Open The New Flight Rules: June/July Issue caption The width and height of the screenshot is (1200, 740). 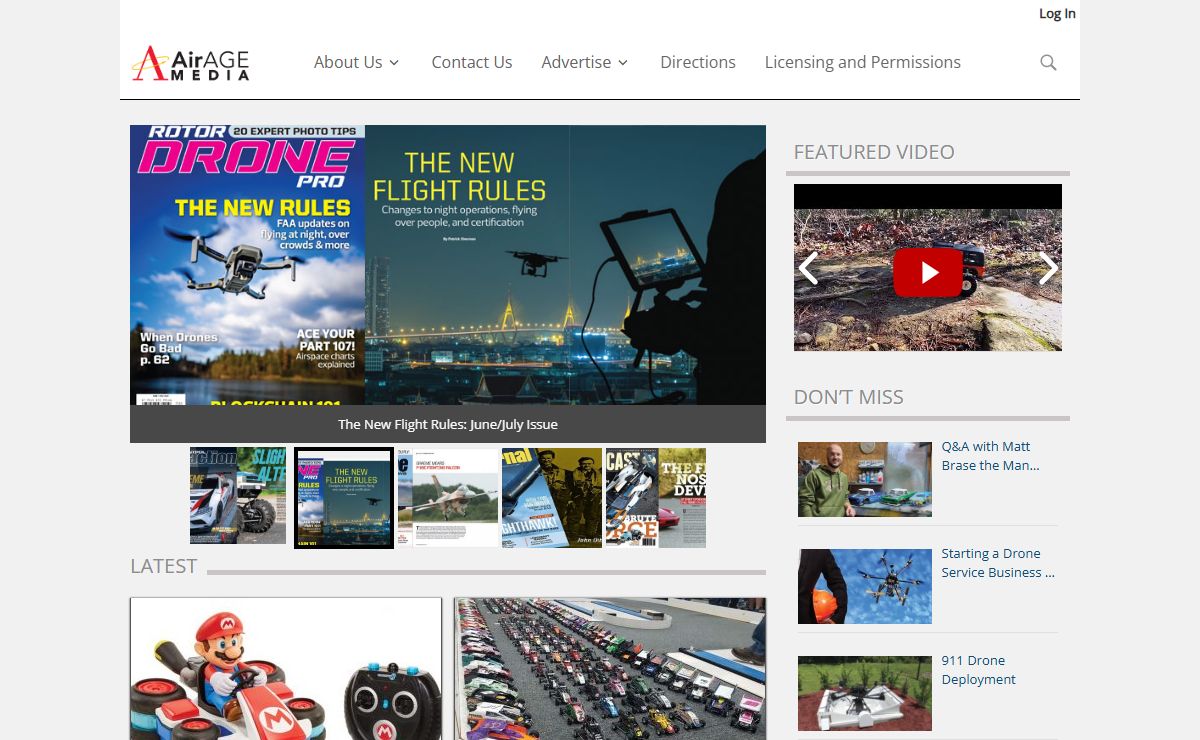coord(448,424)
